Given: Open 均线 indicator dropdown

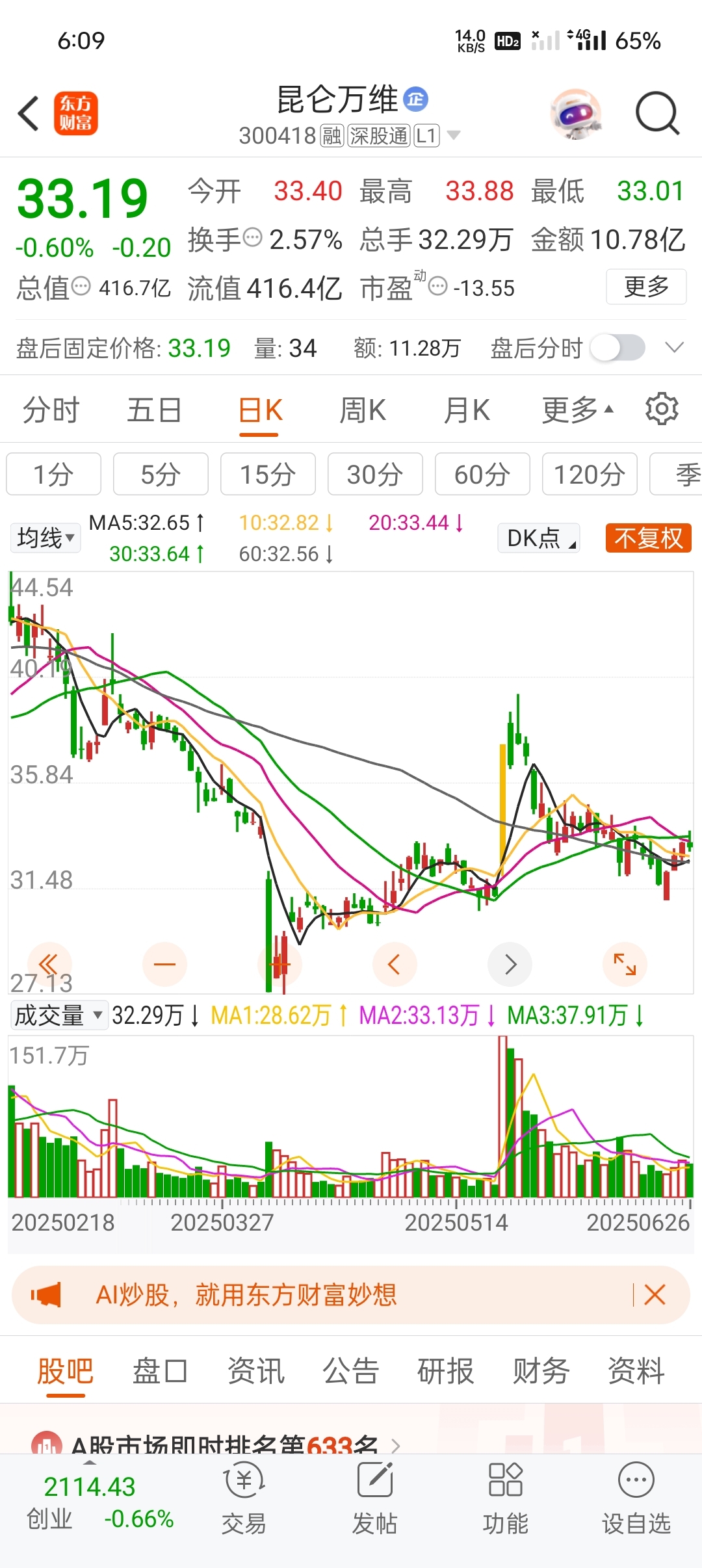Looking at the screenshot, I should (x=45, y=538).
